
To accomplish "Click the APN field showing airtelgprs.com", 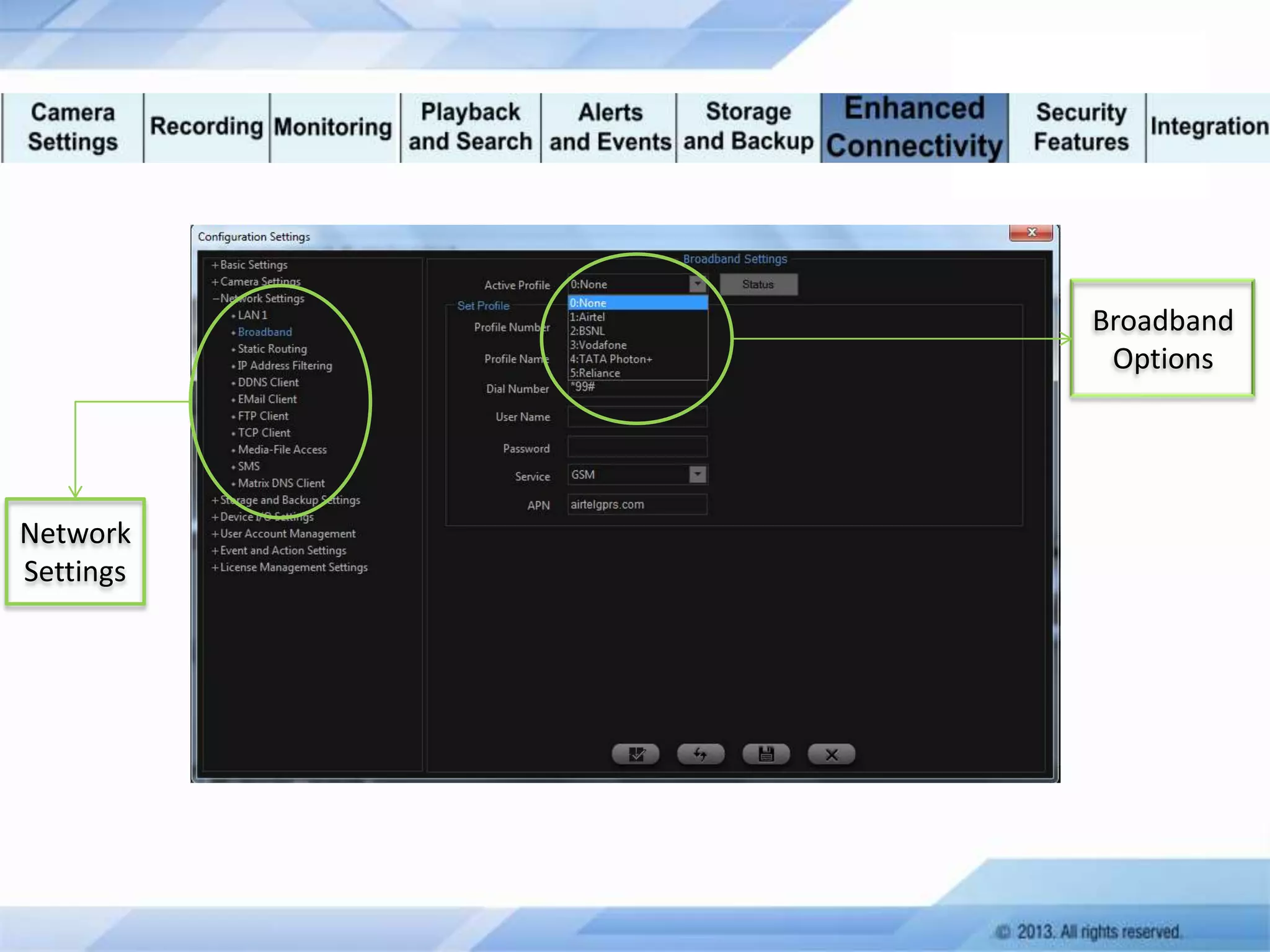I will tap(637, 505).
